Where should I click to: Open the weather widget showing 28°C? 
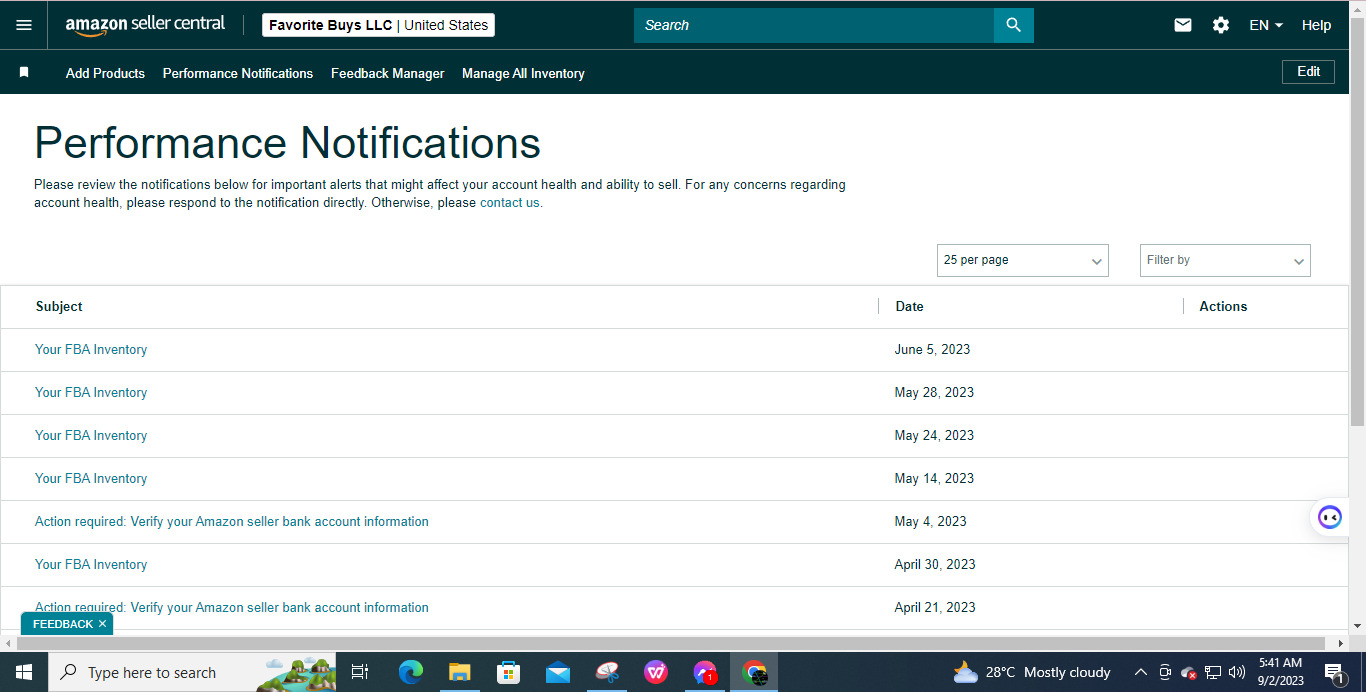1032,672
